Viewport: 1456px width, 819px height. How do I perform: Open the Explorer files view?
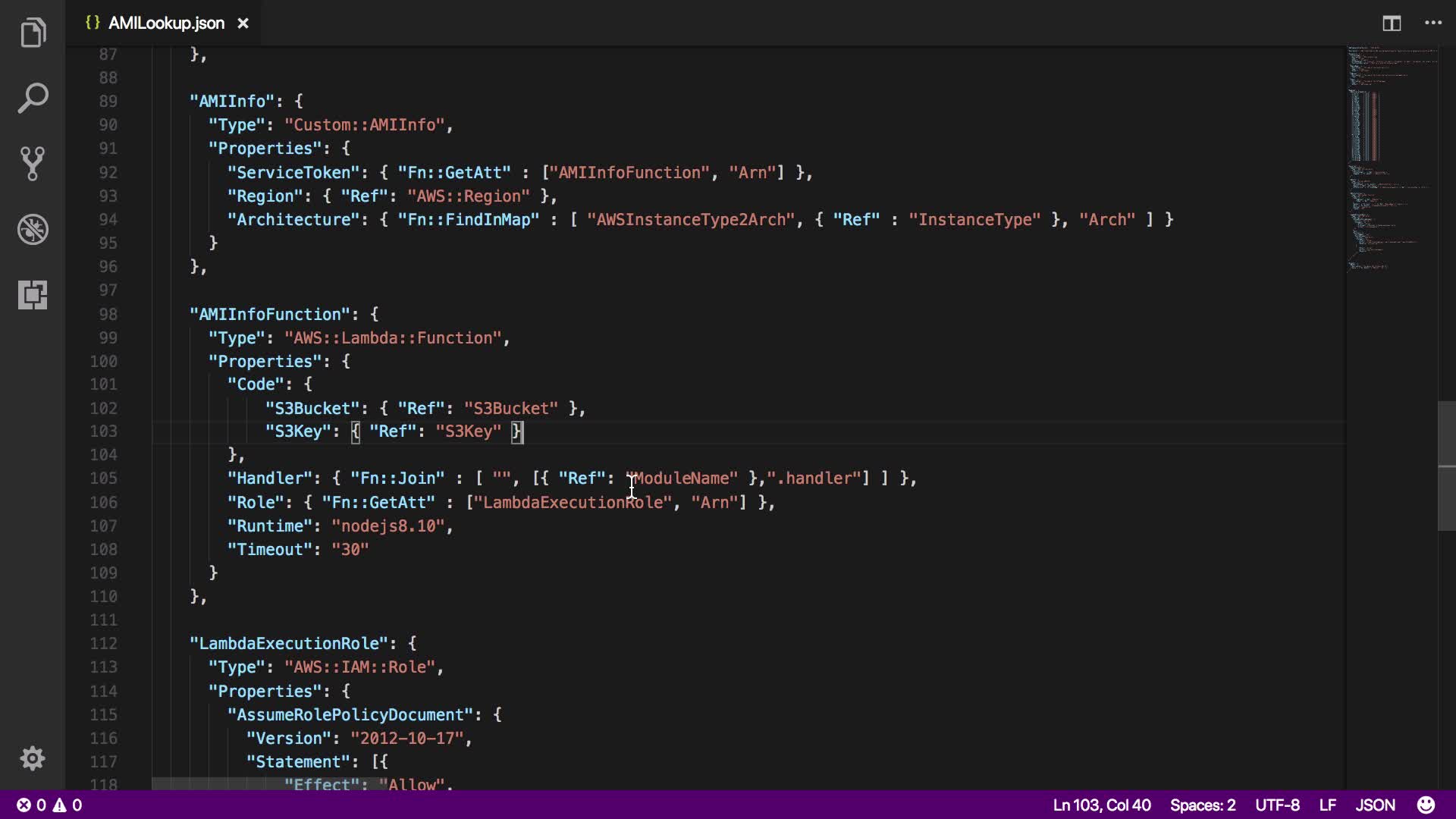(33, 33)
